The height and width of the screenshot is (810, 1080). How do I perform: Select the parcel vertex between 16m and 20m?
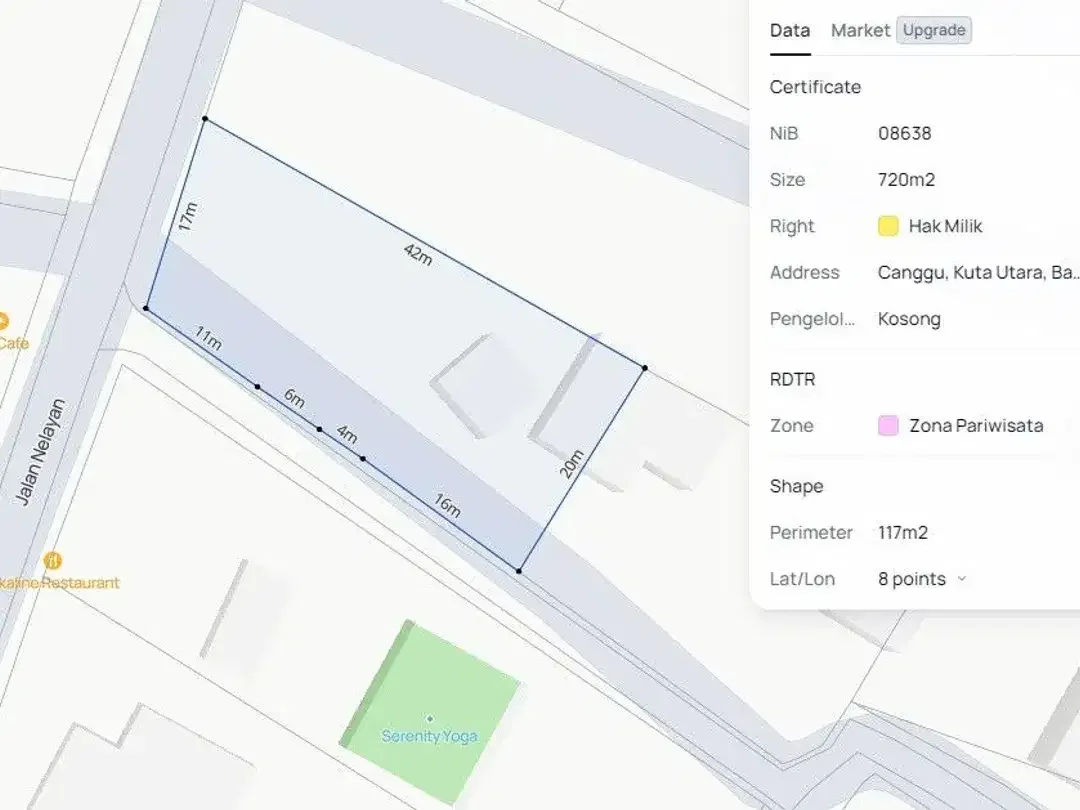coord(519,570)
